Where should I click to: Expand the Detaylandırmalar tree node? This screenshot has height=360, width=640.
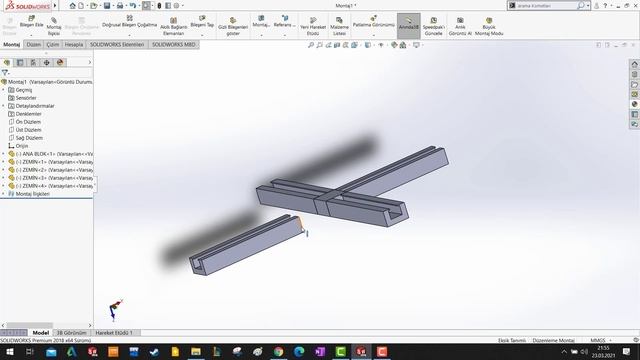[x=3, y=106]
